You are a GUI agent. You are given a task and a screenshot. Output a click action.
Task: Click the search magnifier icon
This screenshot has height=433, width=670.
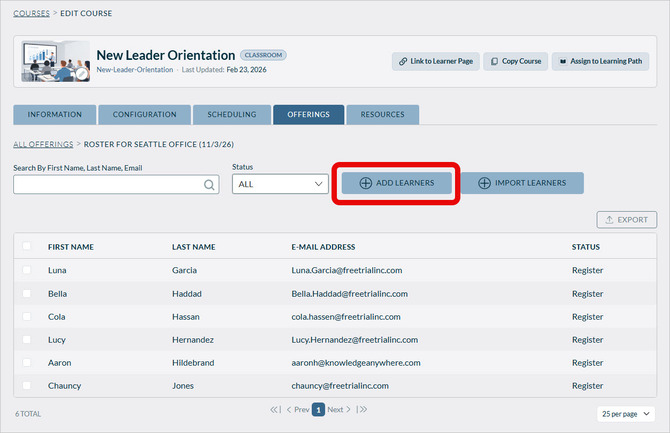point(209,185)
